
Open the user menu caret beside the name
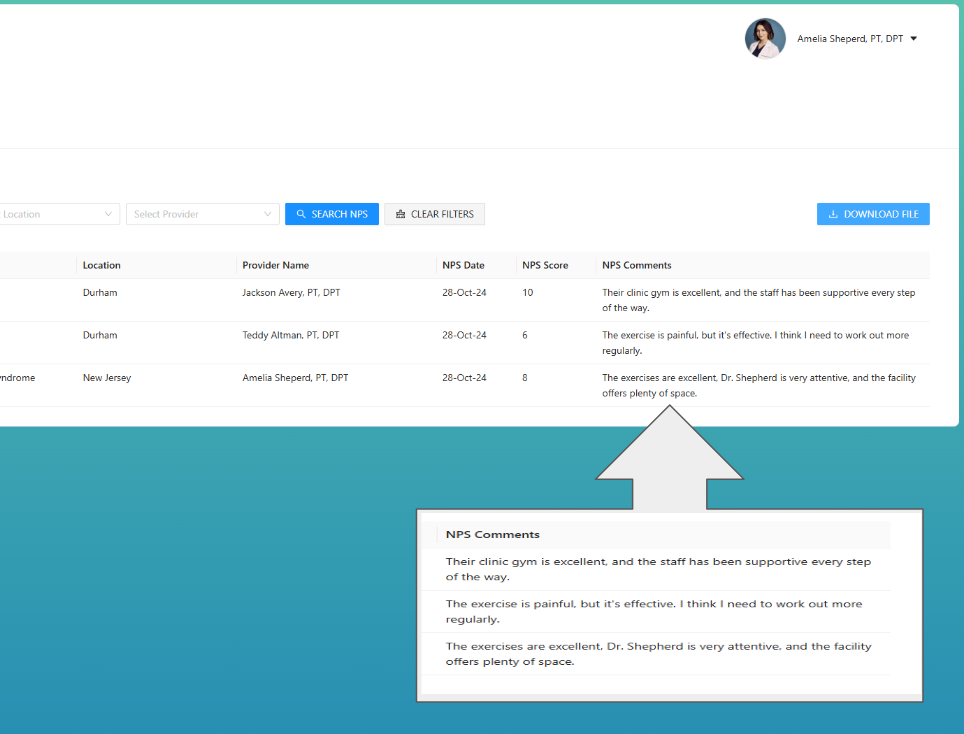914,39
